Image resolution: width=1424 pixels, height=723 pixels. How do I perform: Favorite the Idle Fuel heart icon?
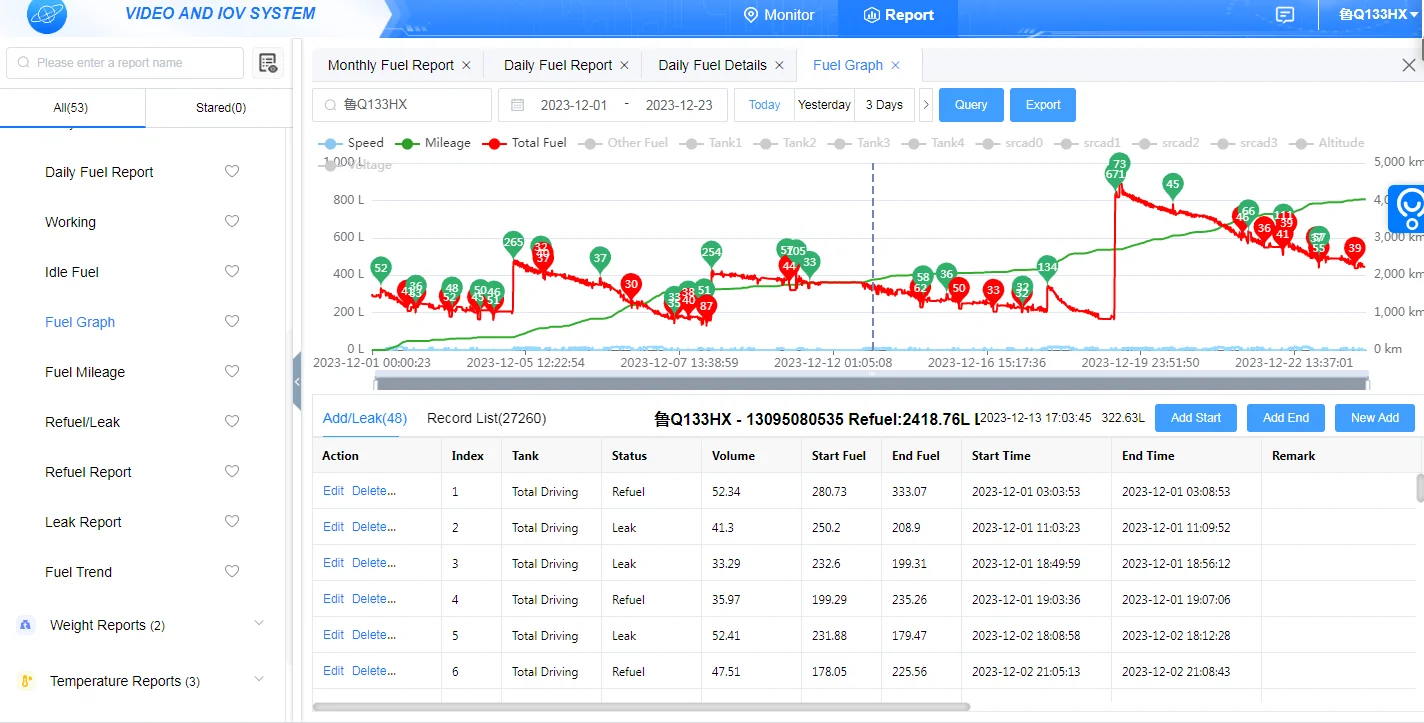point(232,272)
